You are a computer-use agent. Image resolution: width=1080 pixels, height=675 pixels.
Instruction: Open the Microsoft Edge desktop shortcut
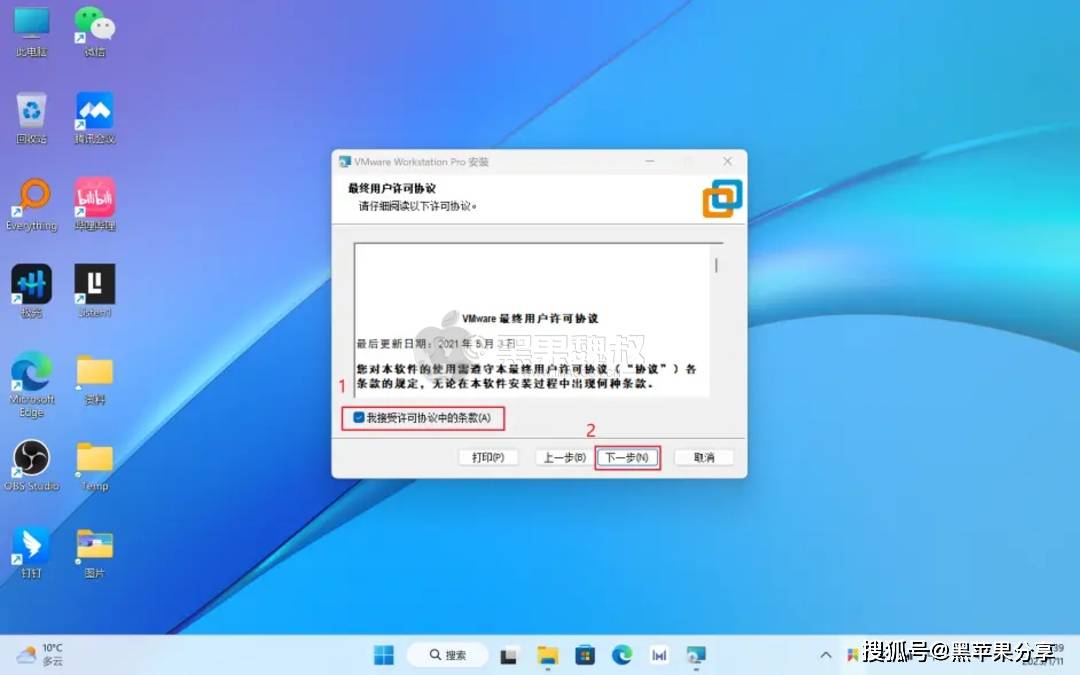[x=31, y=384]
